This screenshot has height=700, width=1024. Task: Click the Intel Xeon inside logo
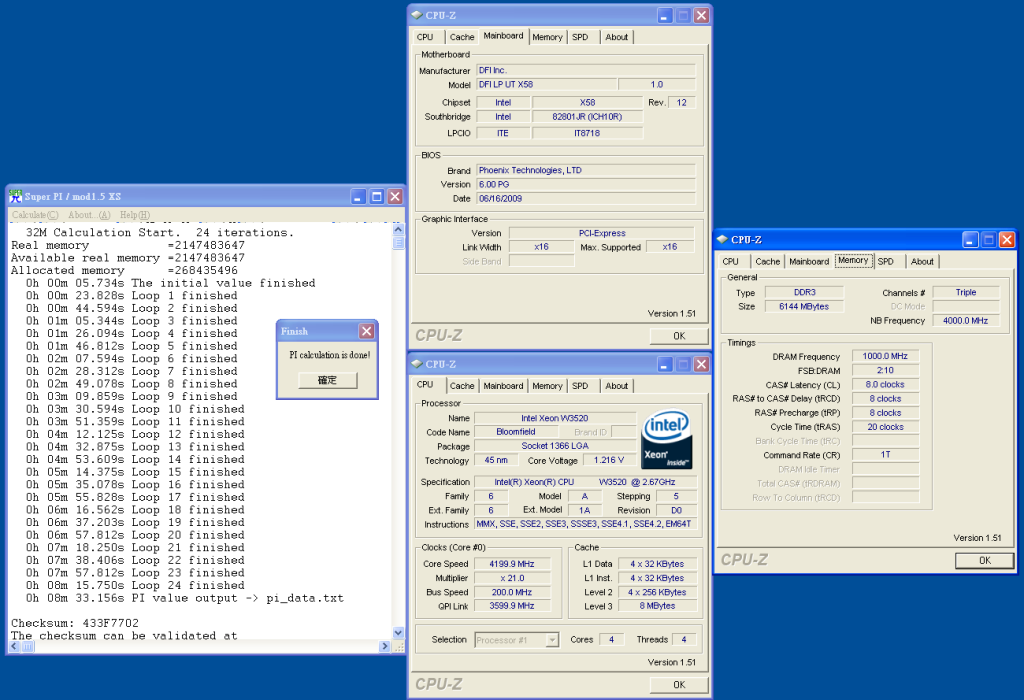point(666,439)
